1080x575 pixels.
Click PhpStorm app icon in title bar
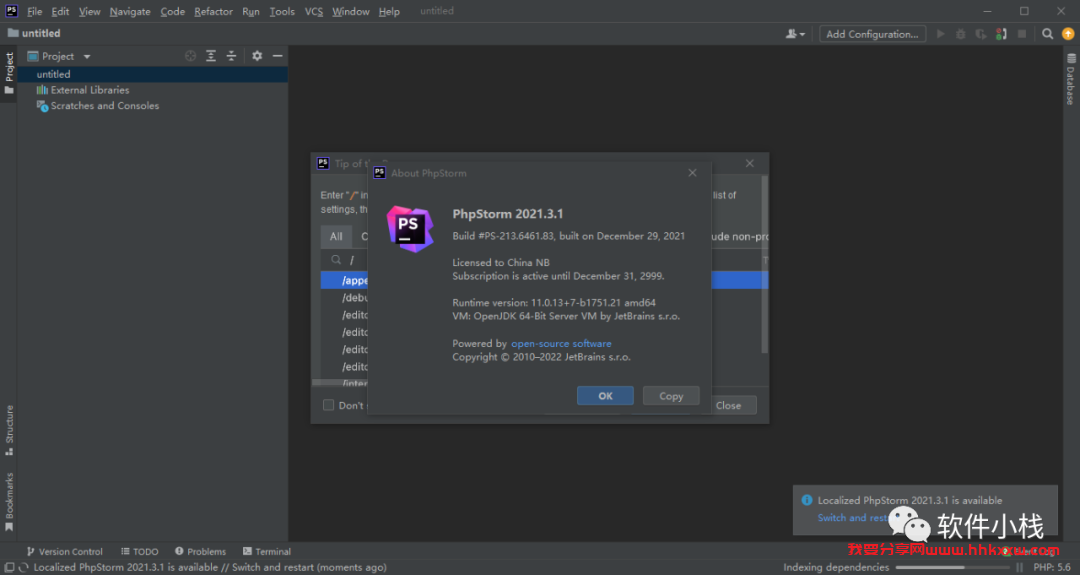coord(12,10)
